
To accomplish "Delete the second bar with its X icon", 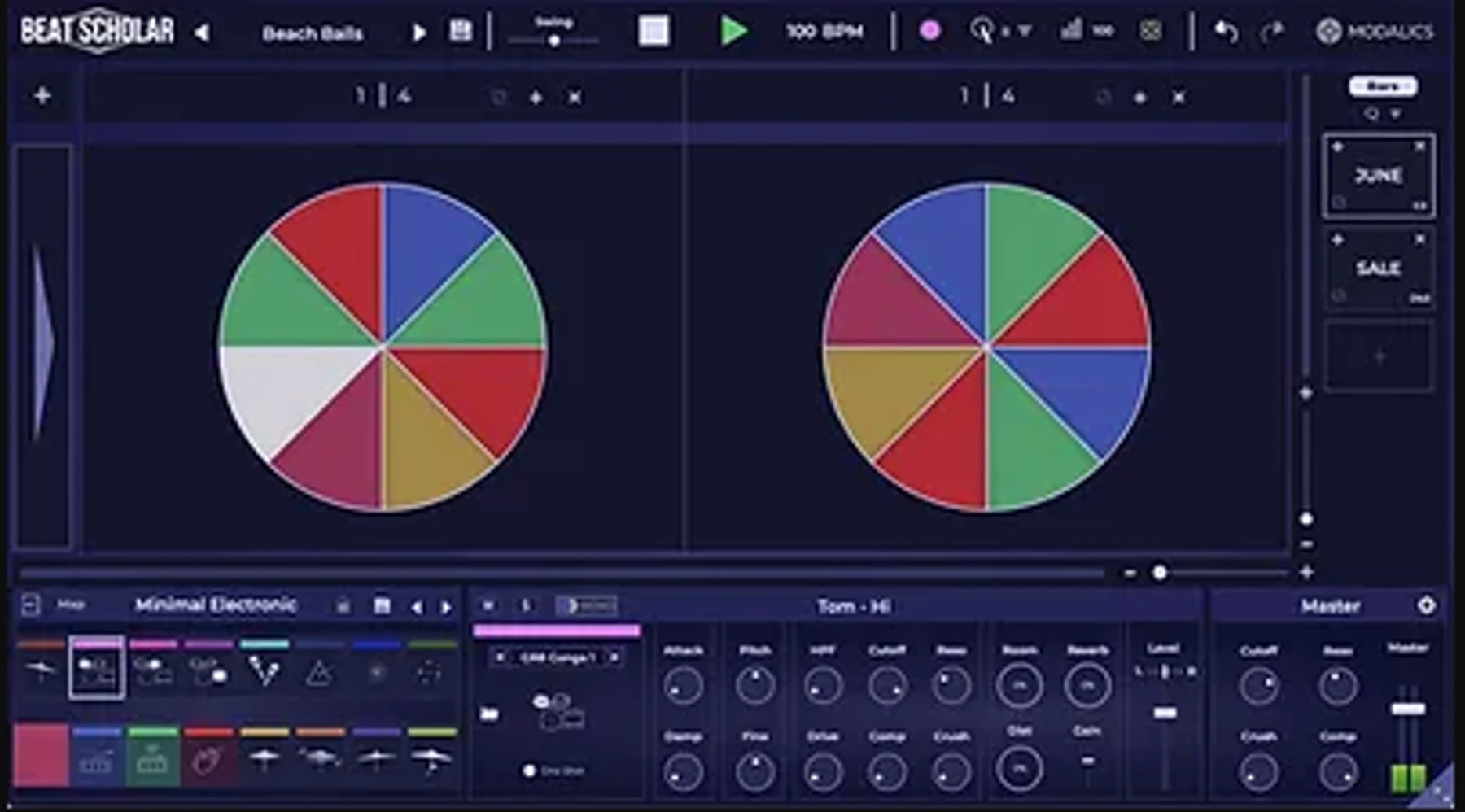I will click(1179, 98).
